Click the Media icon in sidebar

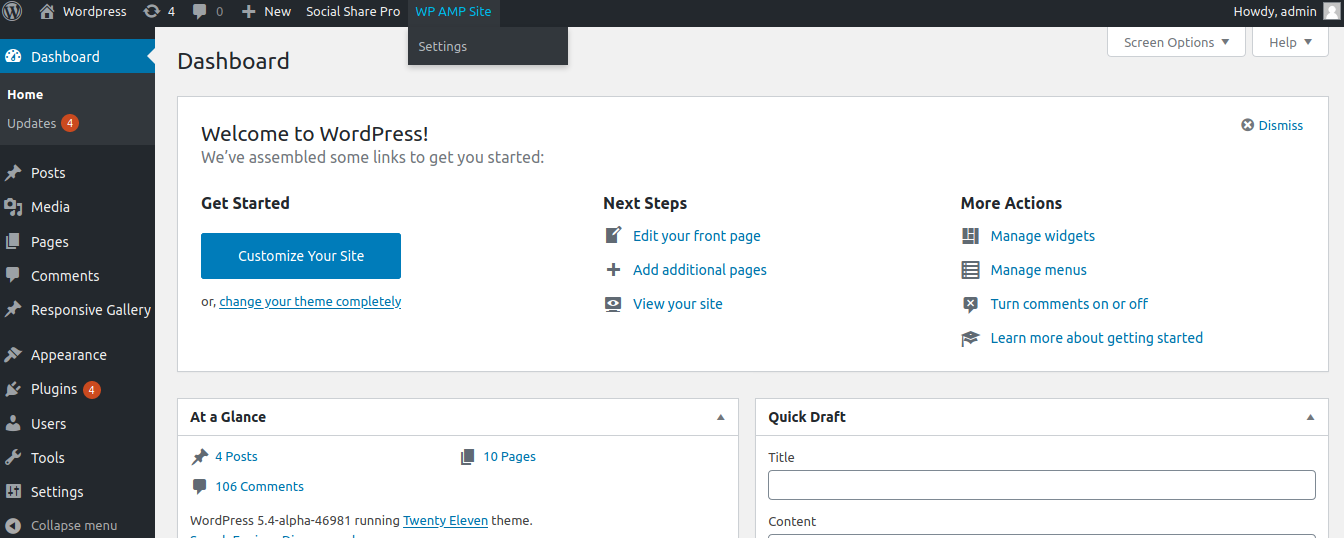coord(13,207)
